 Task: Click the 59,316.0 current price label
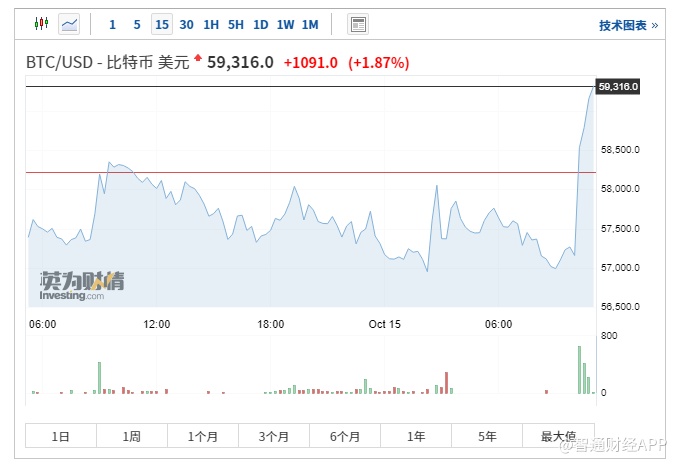617,87
